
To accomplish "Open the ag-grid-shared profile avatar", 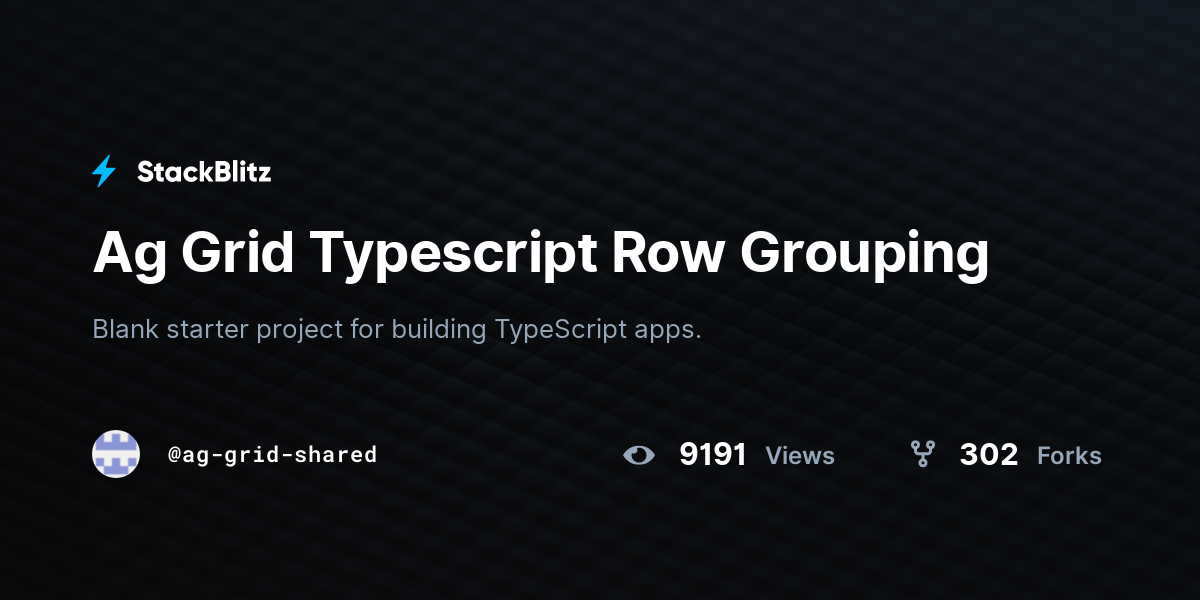I will point(116,454).
